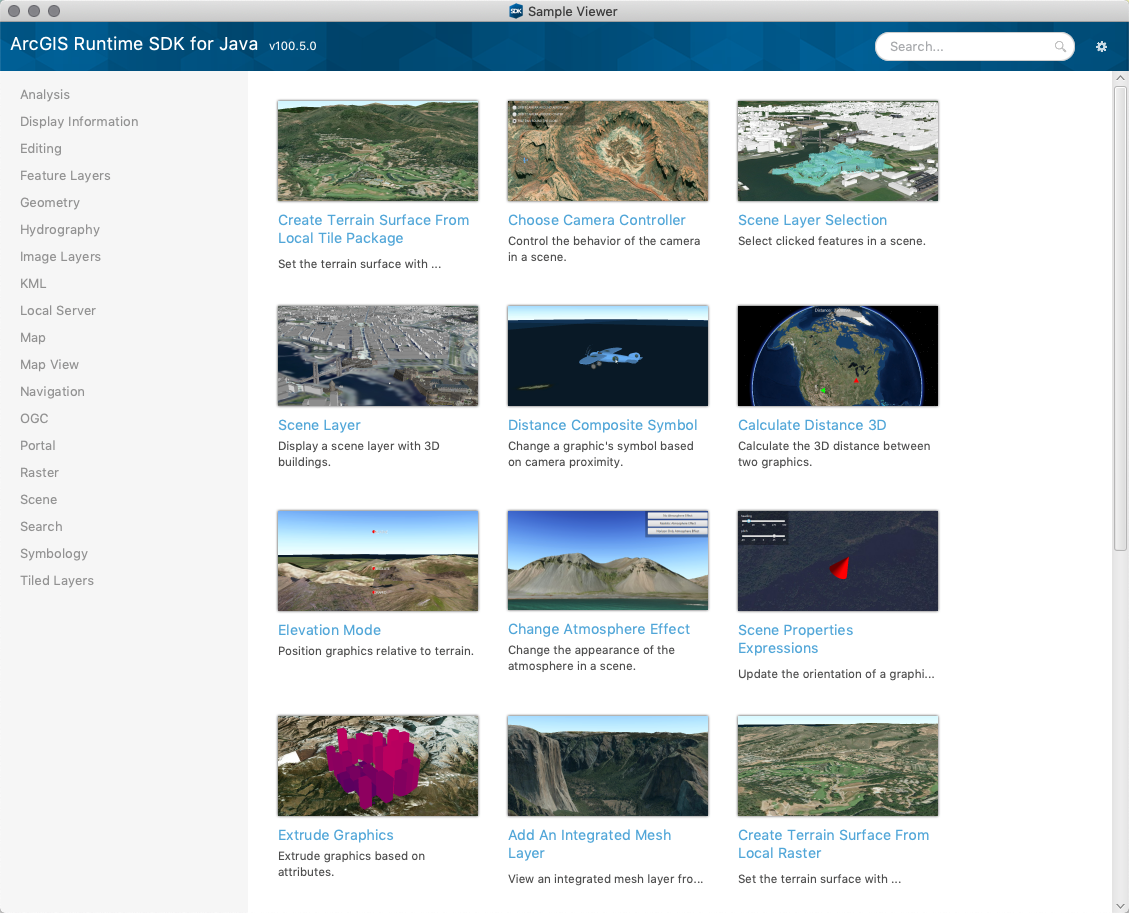Click 'Position graphics relative to terrain.' text
Viewport: 1129px width, 913px height.
(376, 651)
